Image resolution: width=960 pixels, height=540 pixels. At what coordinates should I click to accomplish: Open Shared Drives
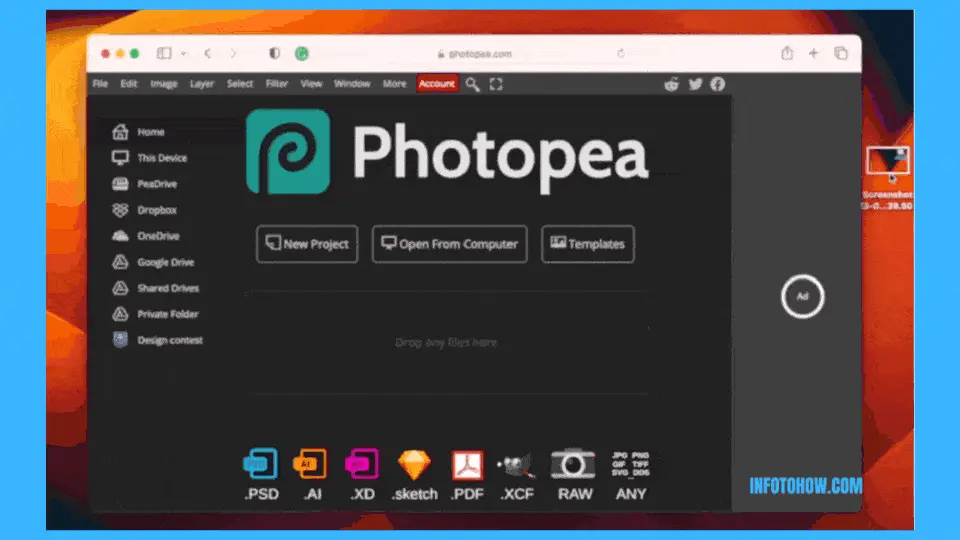point(156,288)
